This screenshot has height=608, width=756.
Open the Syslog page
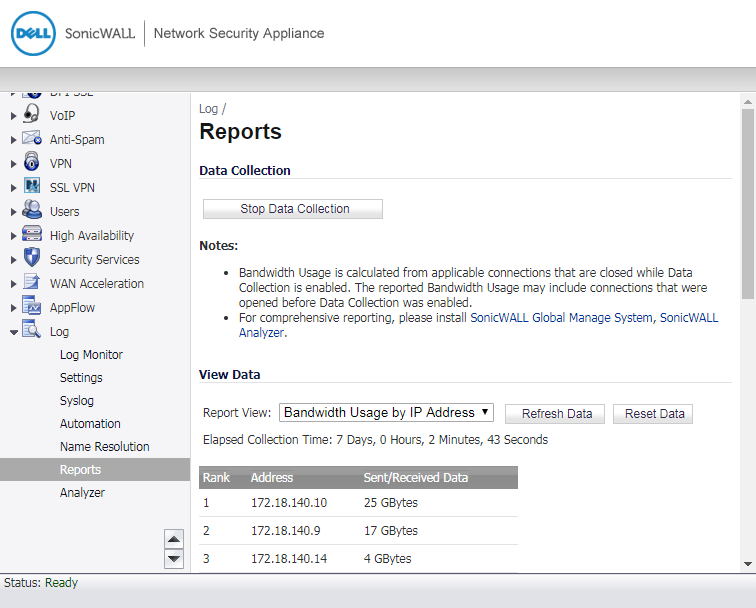tap(77, 401)
